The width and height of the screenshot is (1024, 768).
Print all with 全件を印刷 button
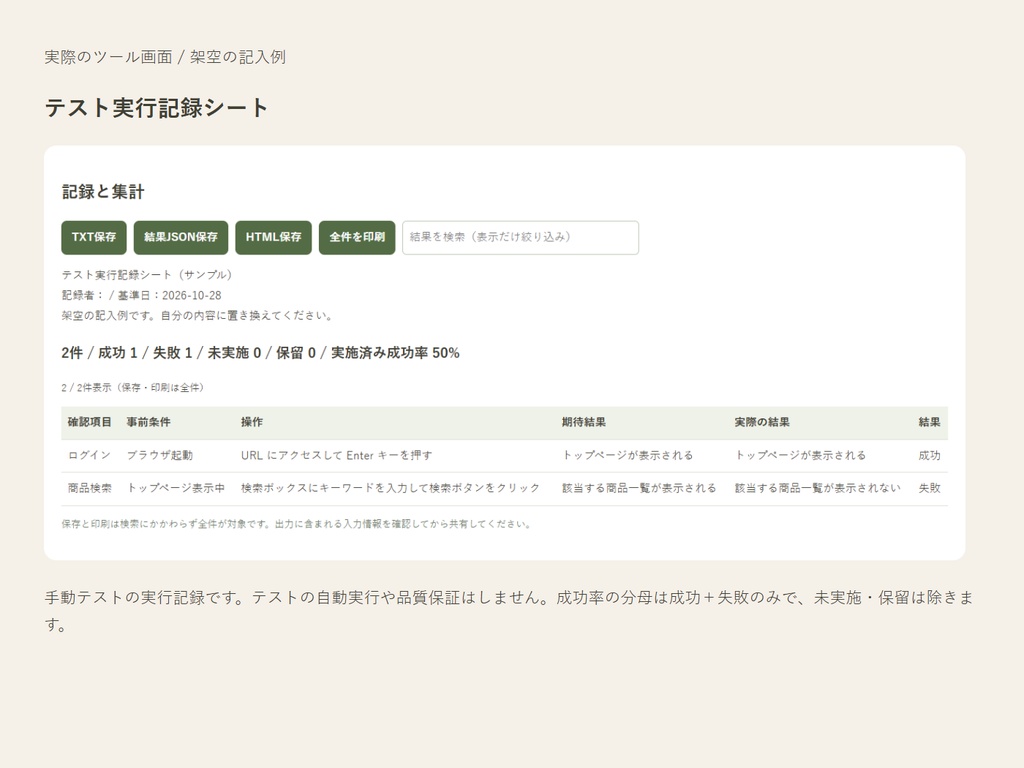tap(357, 237)
